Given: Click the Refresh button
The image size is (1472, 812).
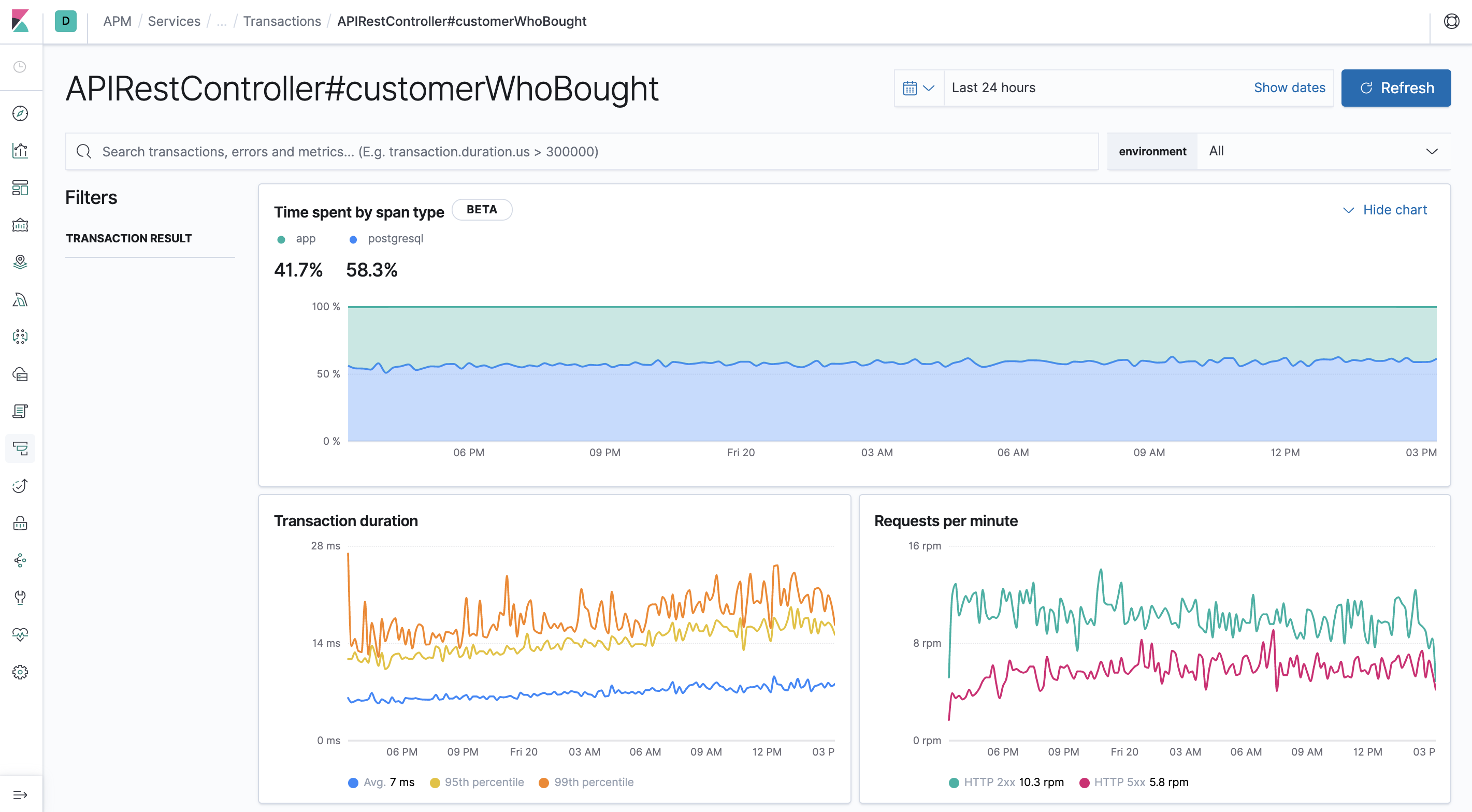Looking at the screenshot, I should [1396, 88].
